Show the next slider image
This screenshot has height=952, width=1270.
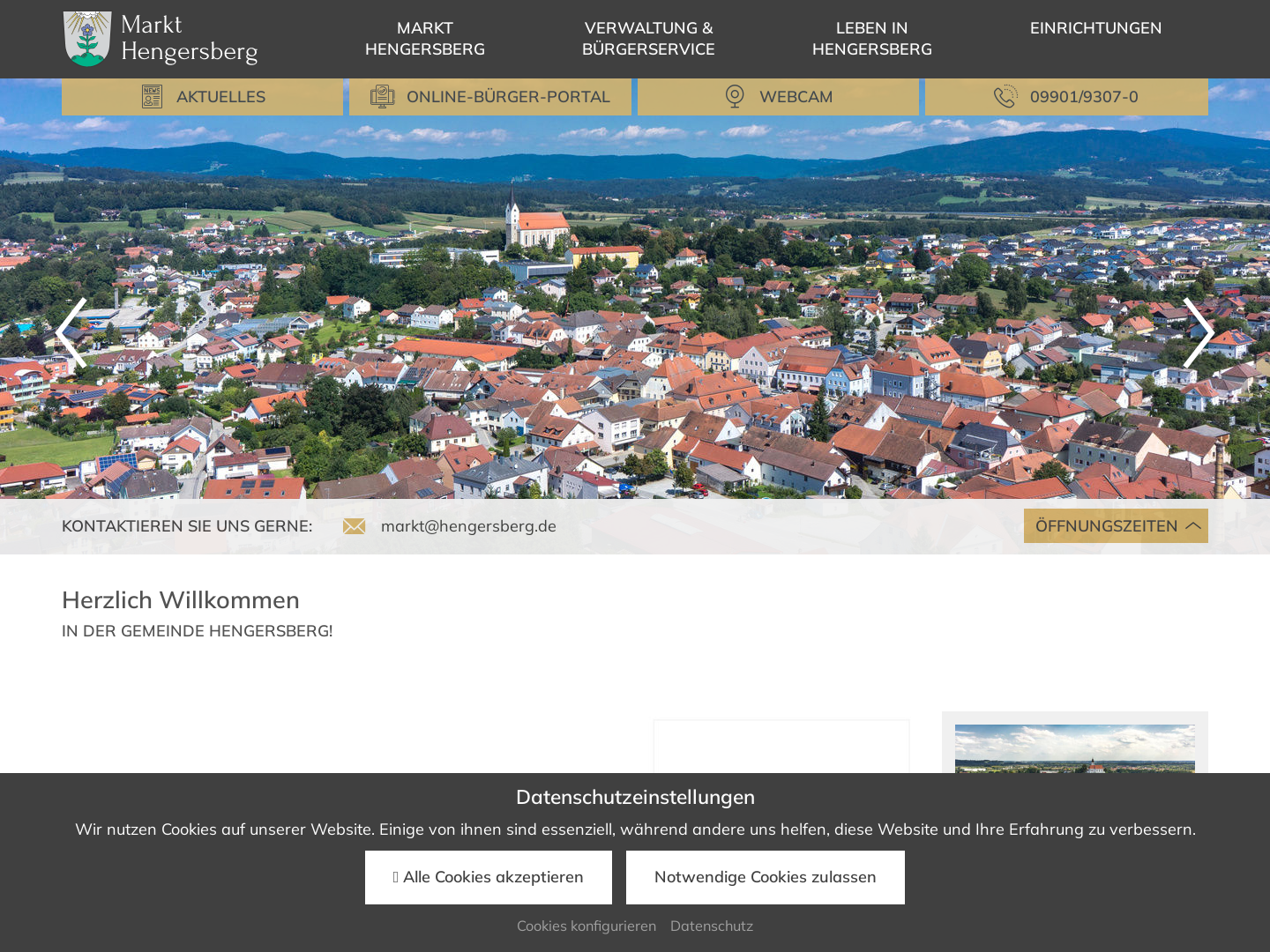click(x=1198, y=332)
